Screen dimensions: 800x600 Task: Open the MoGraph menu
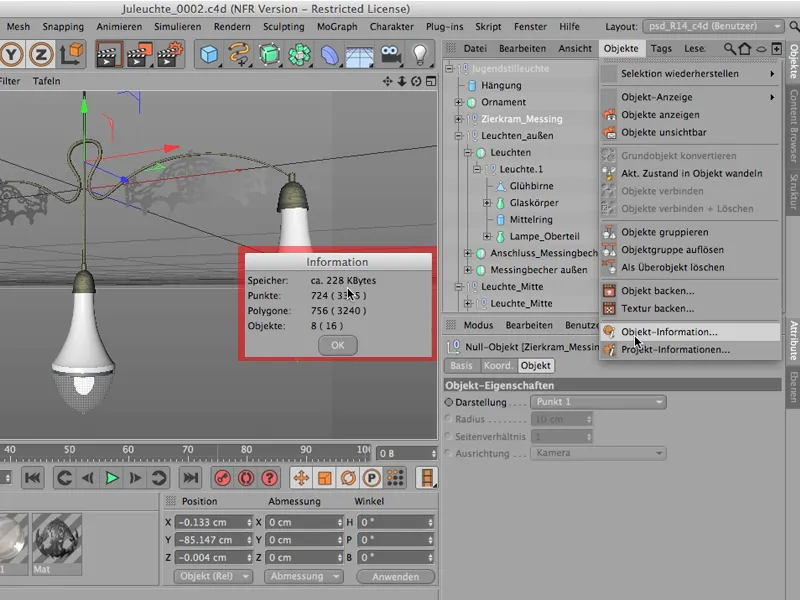[337, 27]
